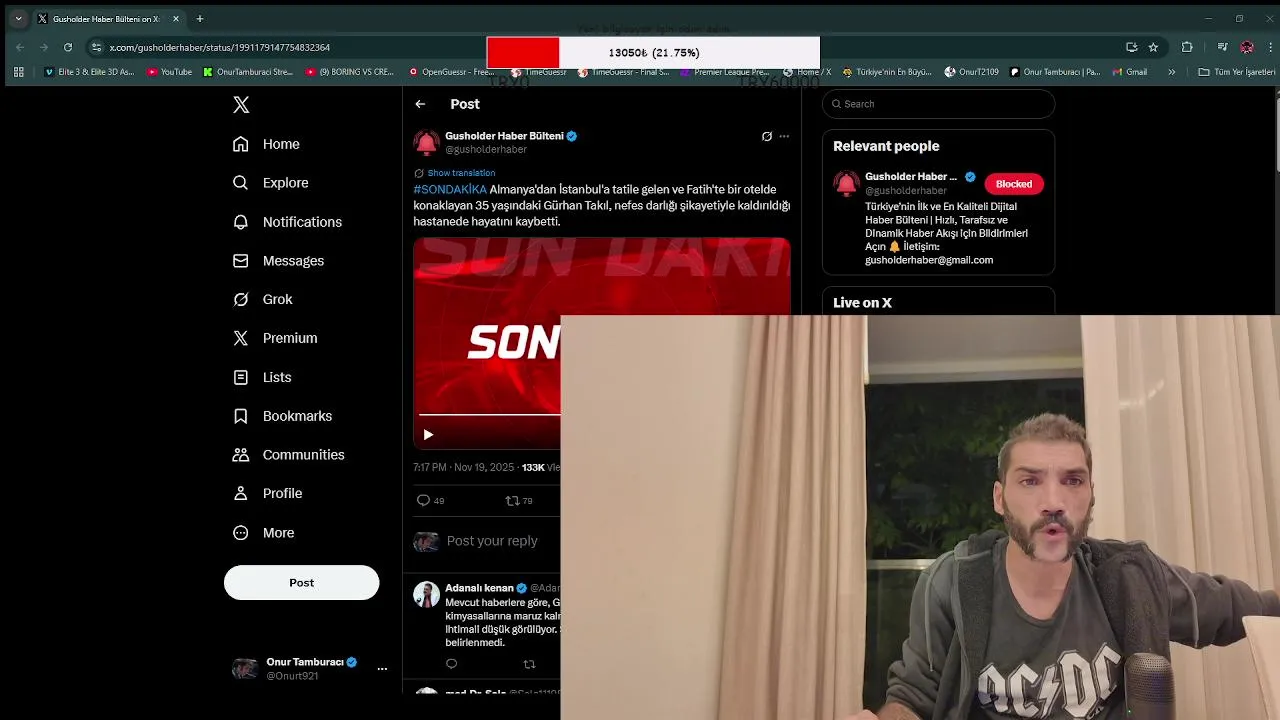This screenshot has width=1280, height=720.
Task: Open the post's three-dot more menu
Action: click(784, 136)
